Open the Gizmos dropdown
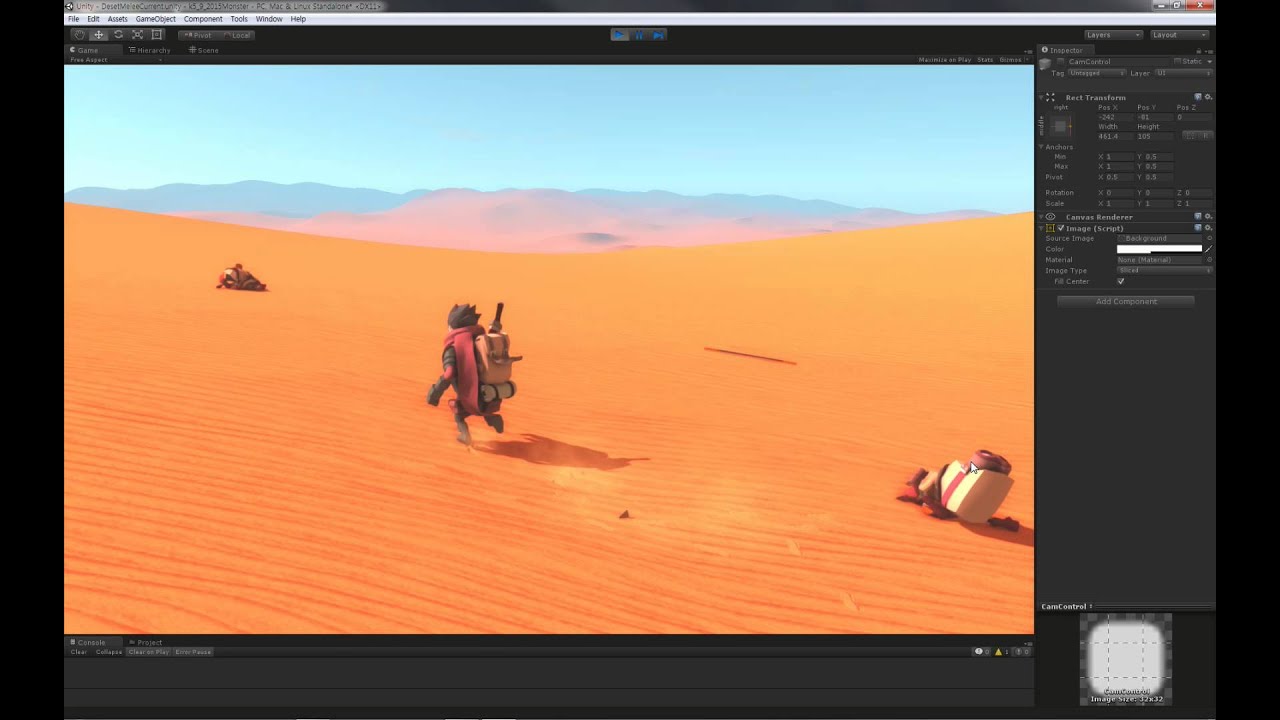The image size is (1280, 720). tap(1014, 60)
